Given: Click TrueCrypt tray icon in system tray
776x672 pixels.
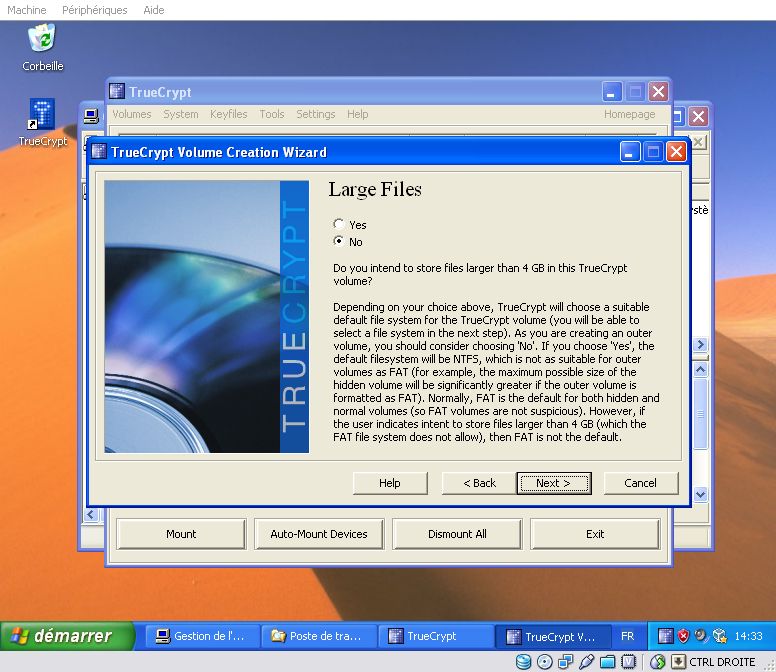Looking at the screenshot, I should click(x=666, y=636).
